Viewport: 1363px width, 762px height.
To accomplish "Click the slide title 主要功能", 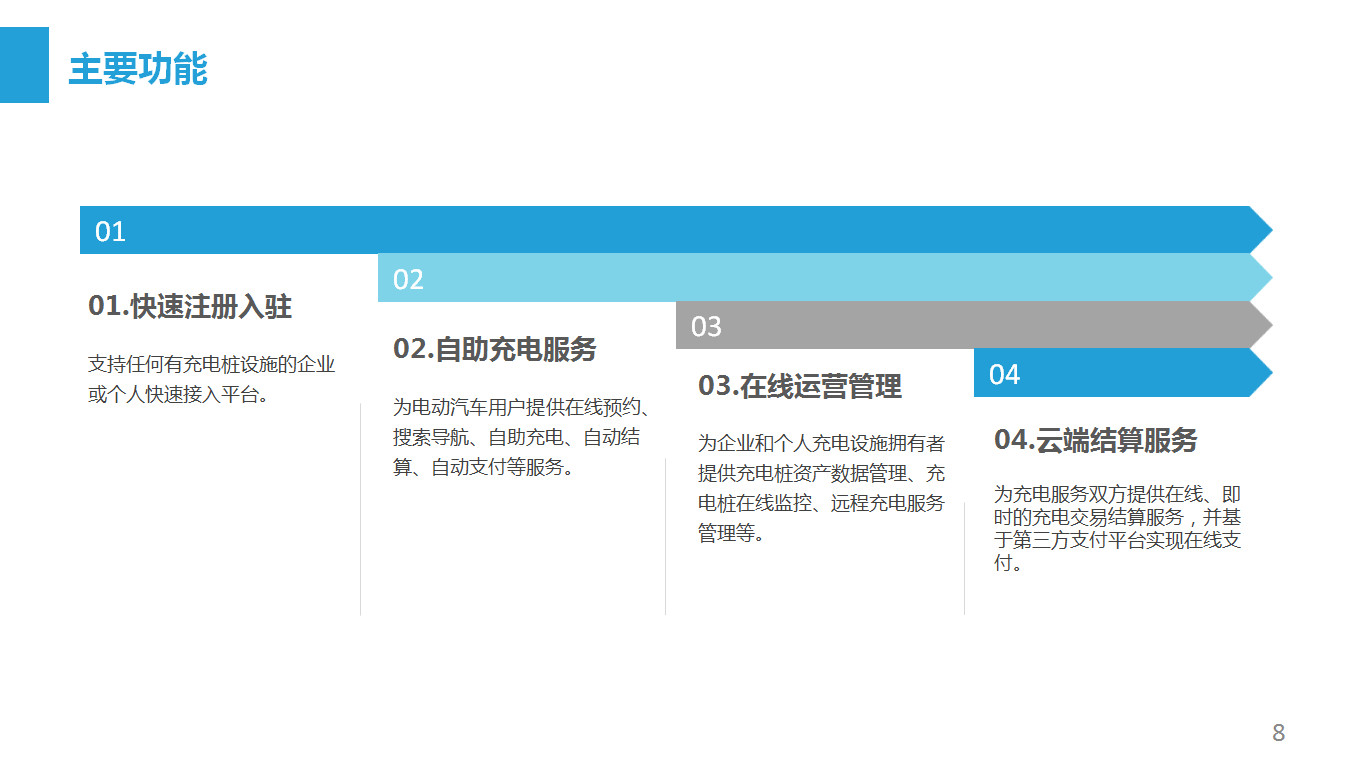I will pos(137,70).
